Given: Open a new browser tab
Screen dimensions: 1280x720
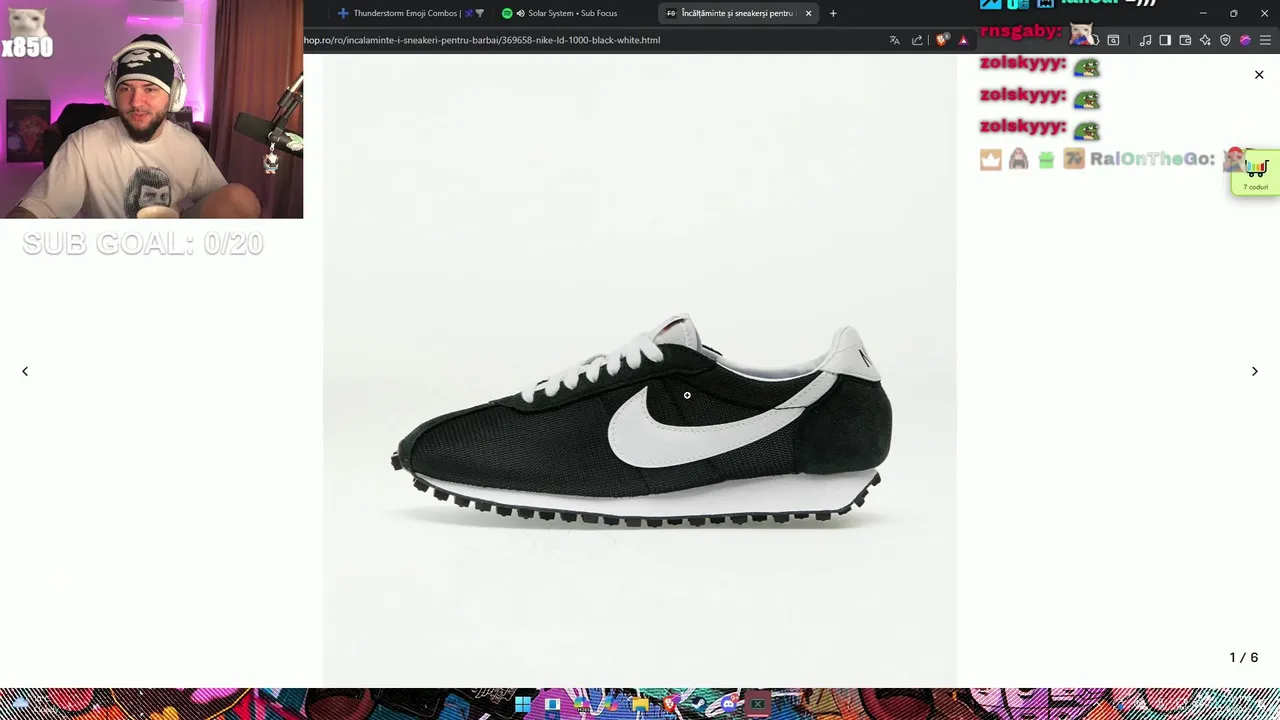Looking at the screenshot, I should coord(833,13).
